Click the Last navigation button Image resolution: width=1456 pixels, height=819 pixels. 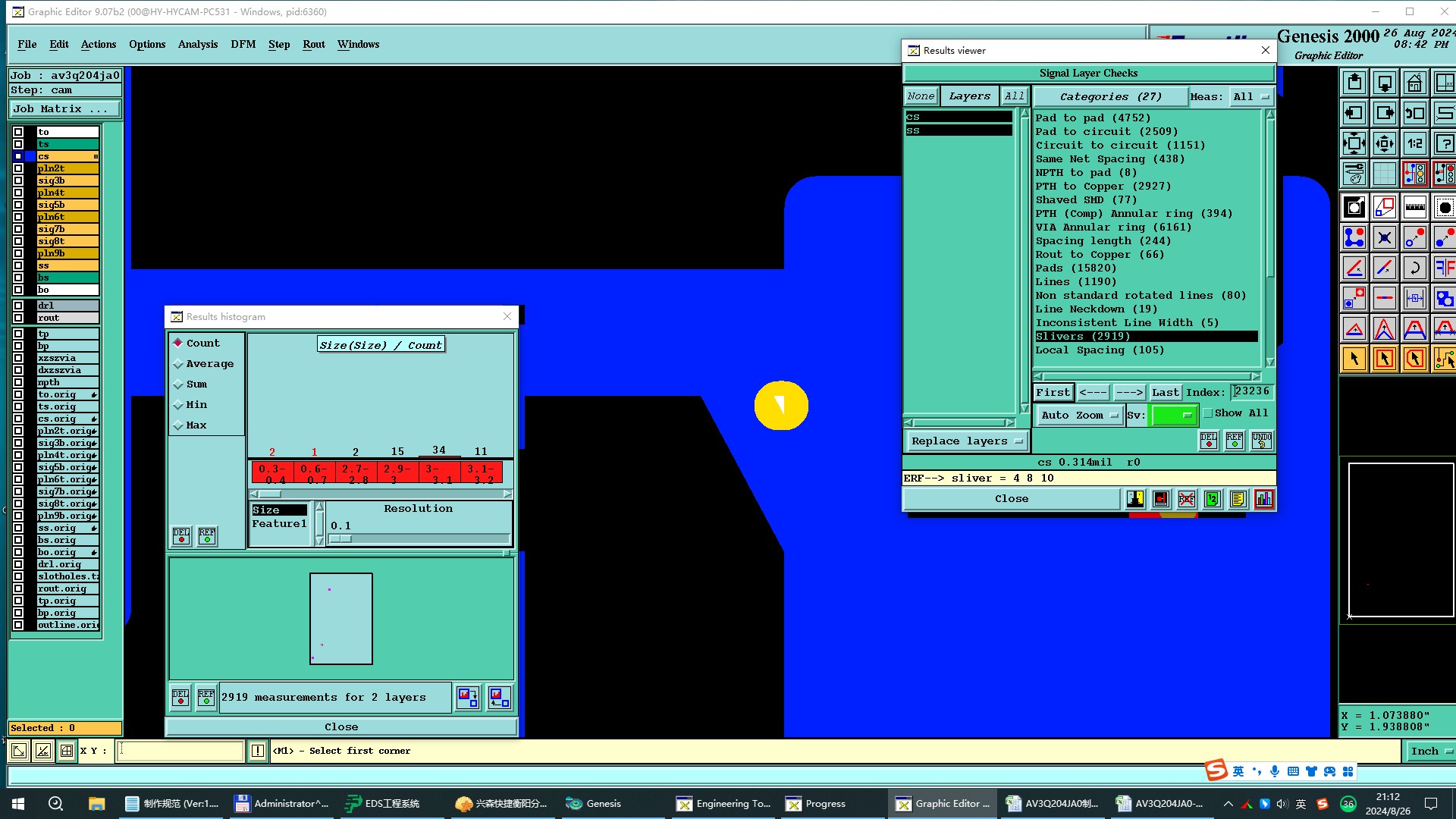pos(1165,392)
